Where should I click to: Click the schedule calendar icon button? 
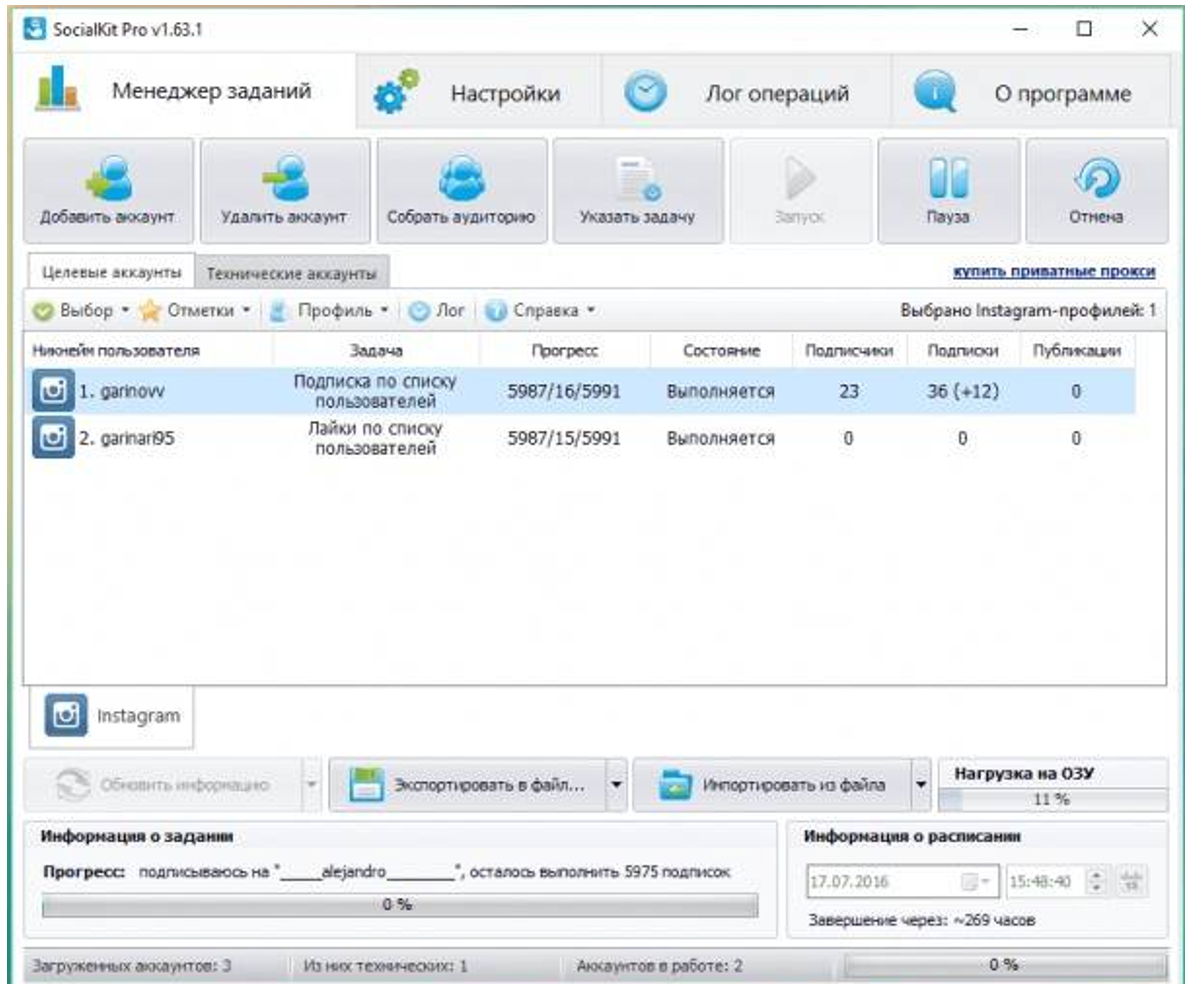point(1131,881)
